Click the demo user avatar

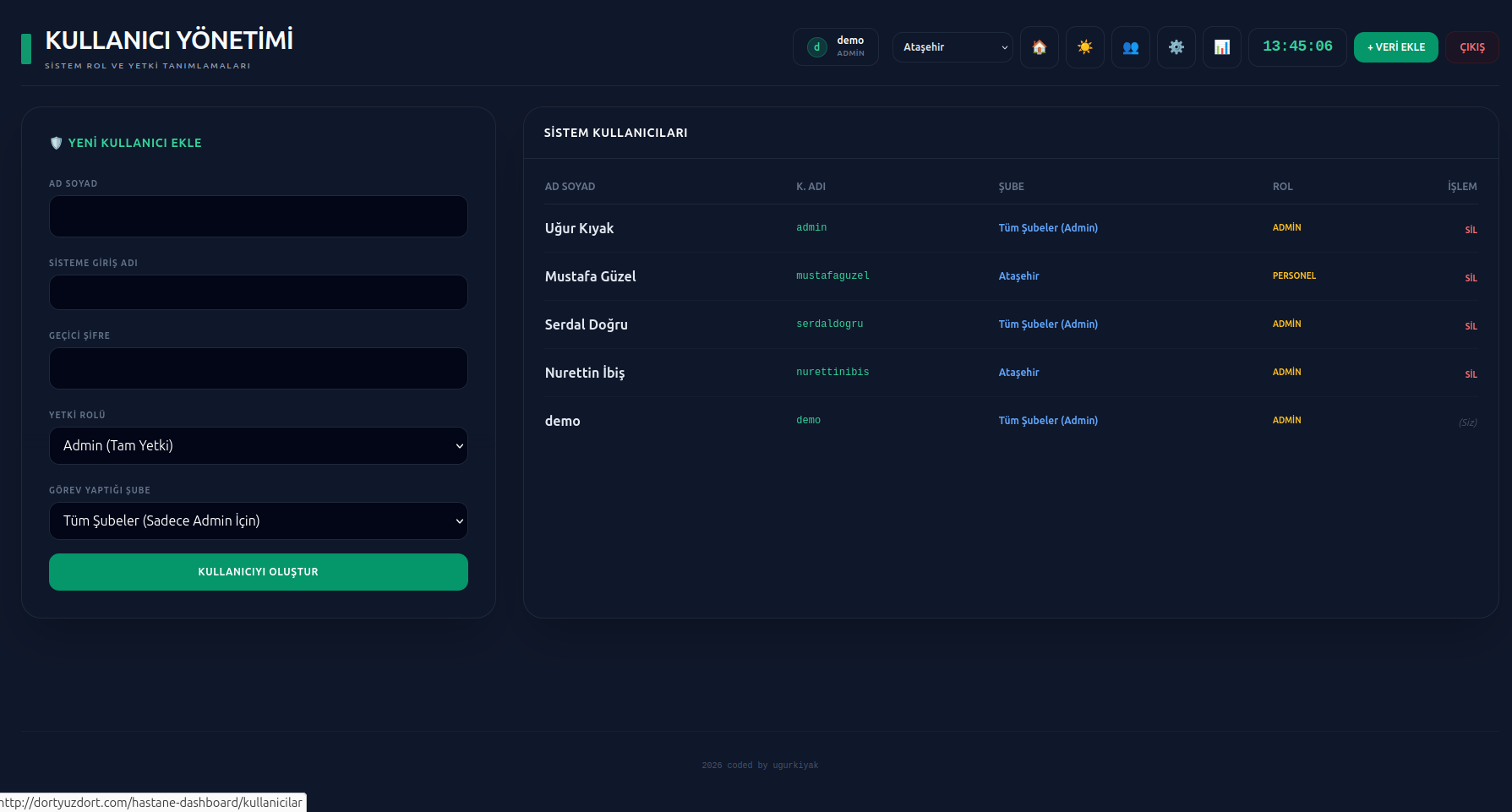coord(816,47)
